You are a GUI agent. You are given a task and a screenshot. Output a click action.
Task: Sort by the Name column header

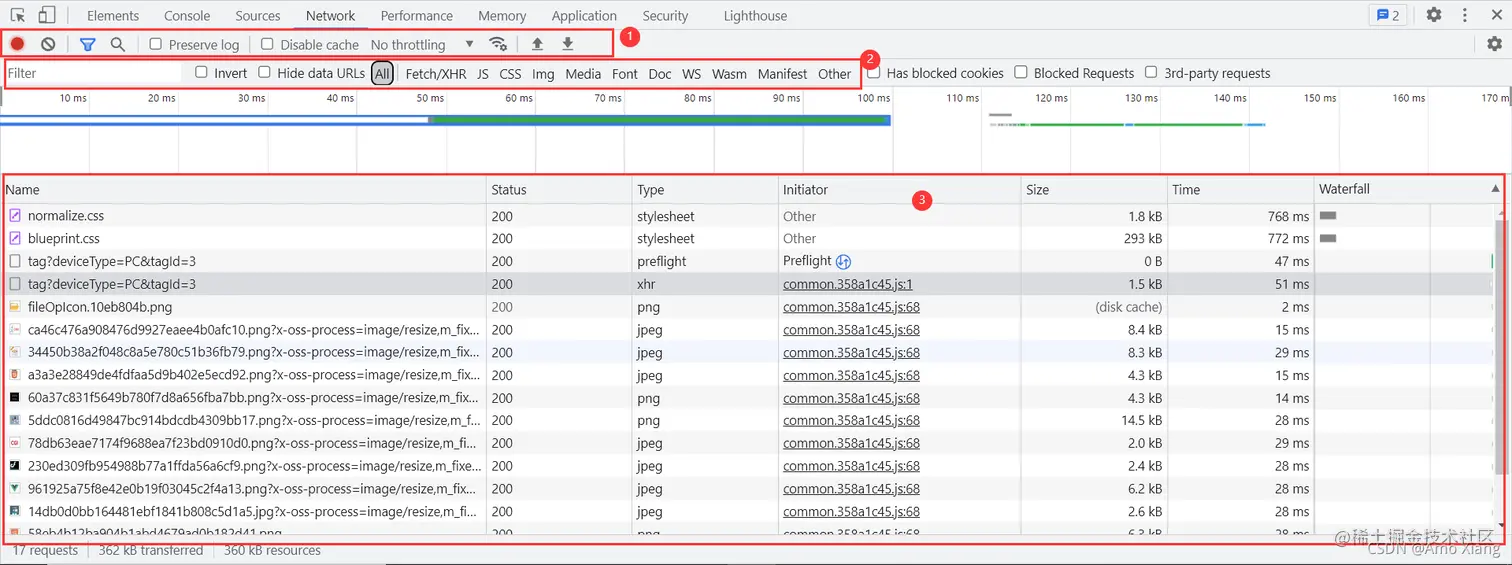(x=245, y=189)
